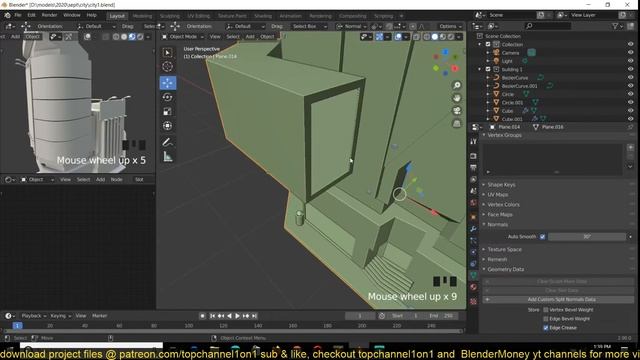The height and width of the screenshot is (360, 640).
Task: Switch to the Shading workspace tab
Action: (263, 16)
